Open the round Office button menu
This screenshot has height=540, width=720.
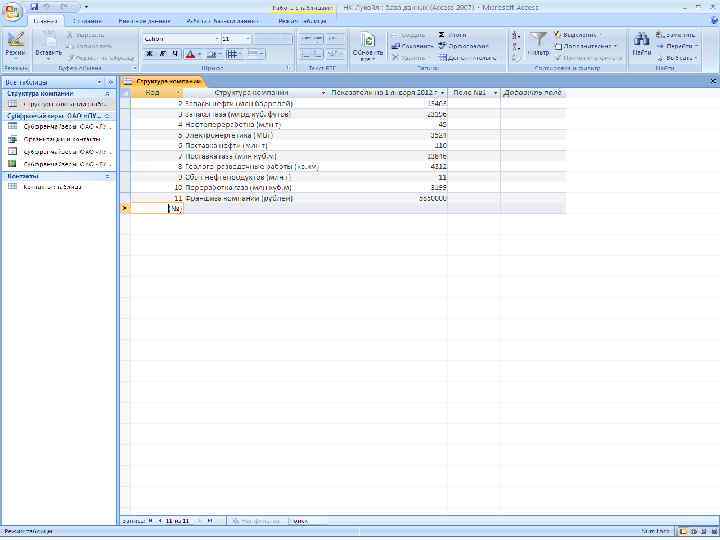12,12
